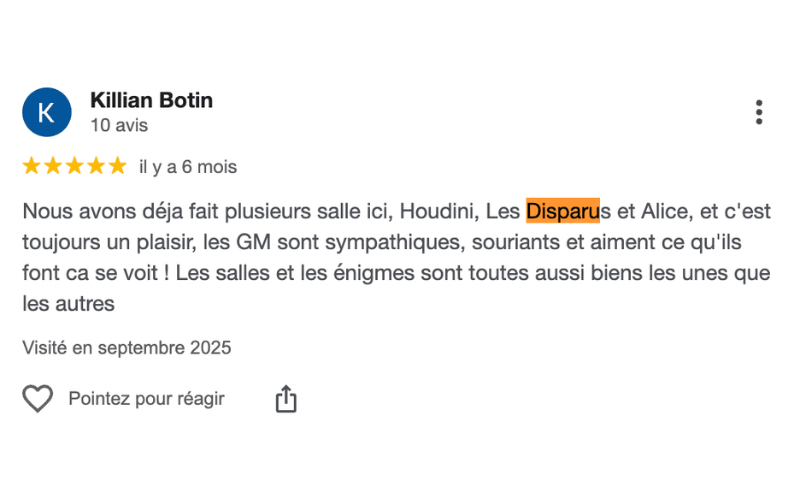
Task: Click the "10 avis" review count
Action: pos(119,126)
